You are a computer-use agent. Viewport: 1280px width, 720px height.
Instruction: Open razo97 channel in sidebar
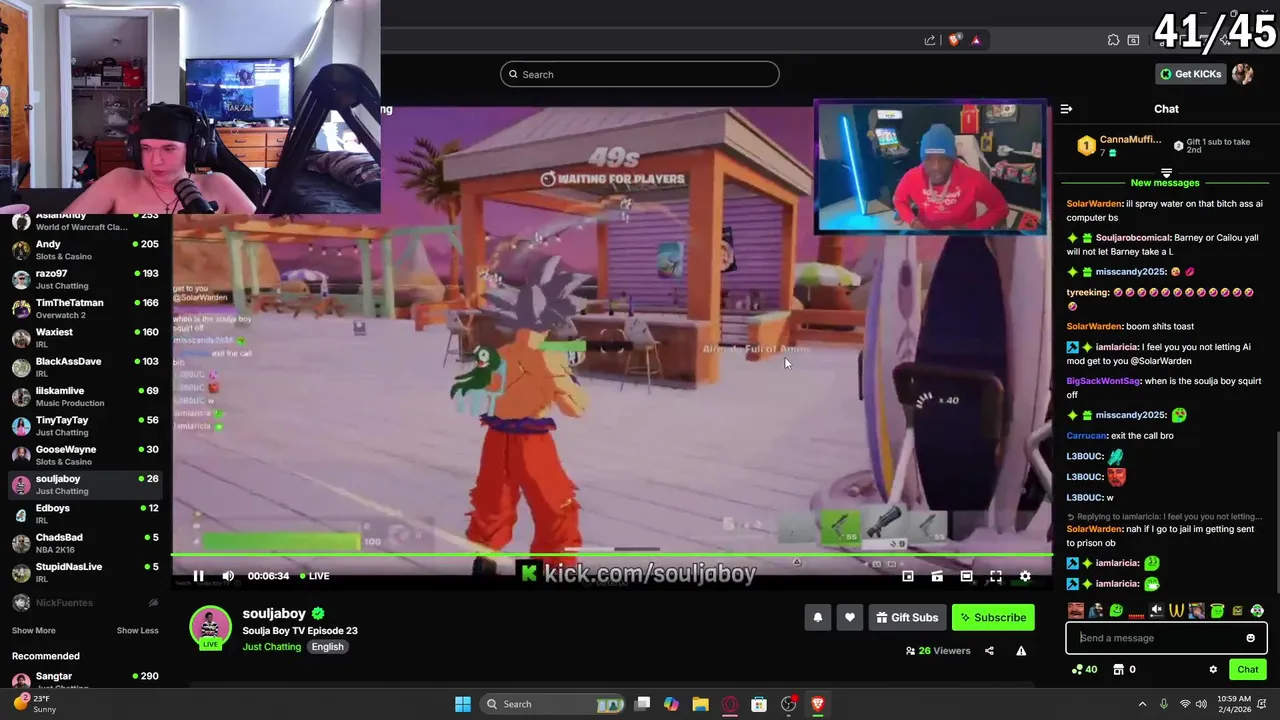[85, 279]
